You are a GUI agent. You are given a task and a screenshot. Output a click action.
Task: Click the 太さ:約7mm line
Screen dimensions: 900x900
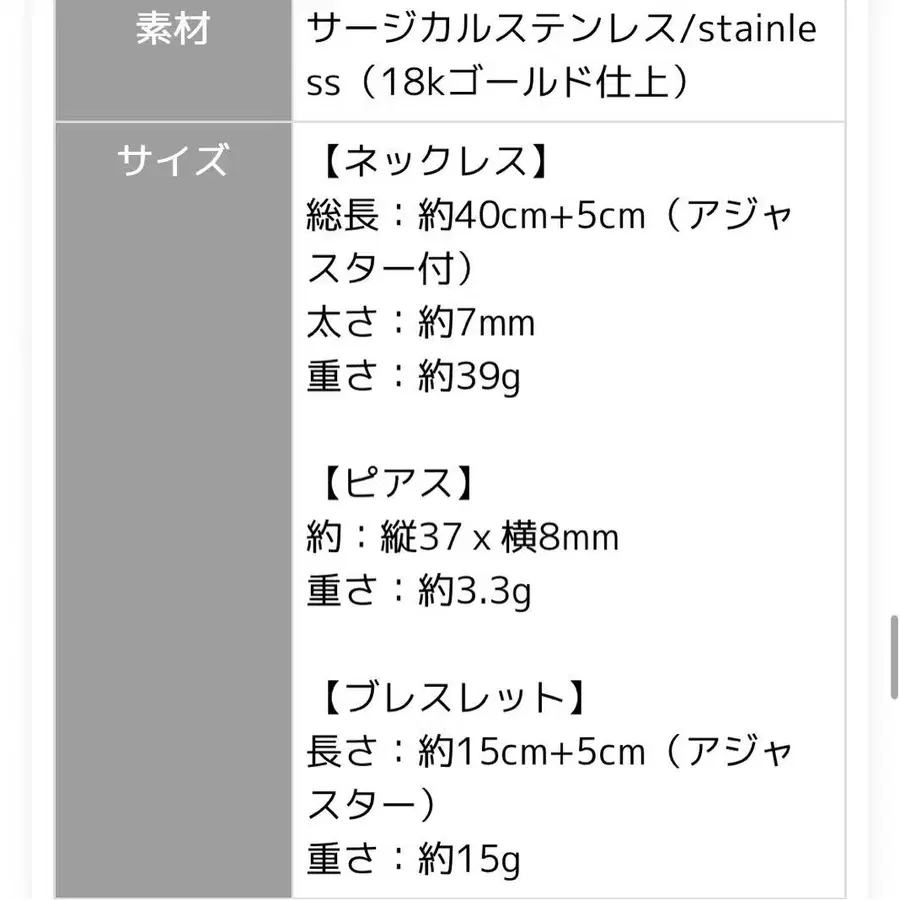tap(421, 322)
